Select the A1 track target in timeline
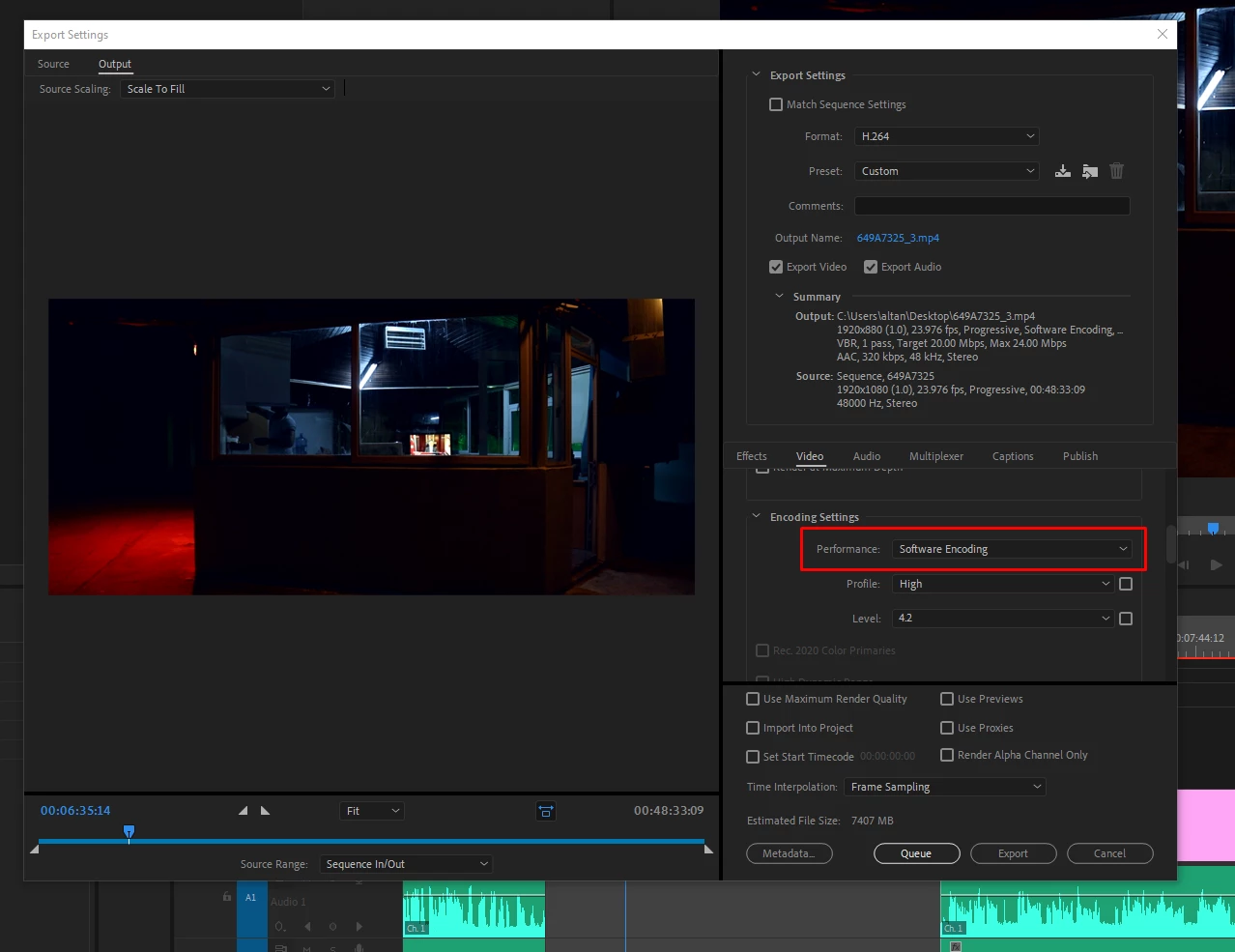 pos(251,898)
